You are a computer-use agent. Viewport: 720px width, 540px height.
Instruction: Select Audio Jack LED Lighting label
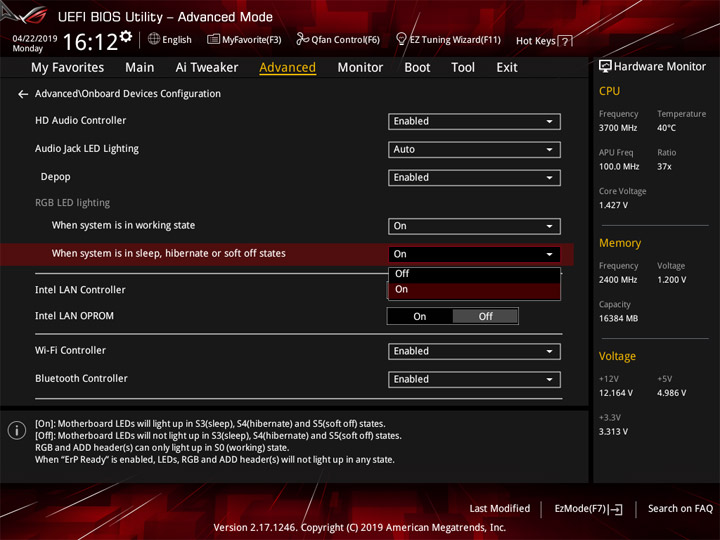[x=87, y=149]
